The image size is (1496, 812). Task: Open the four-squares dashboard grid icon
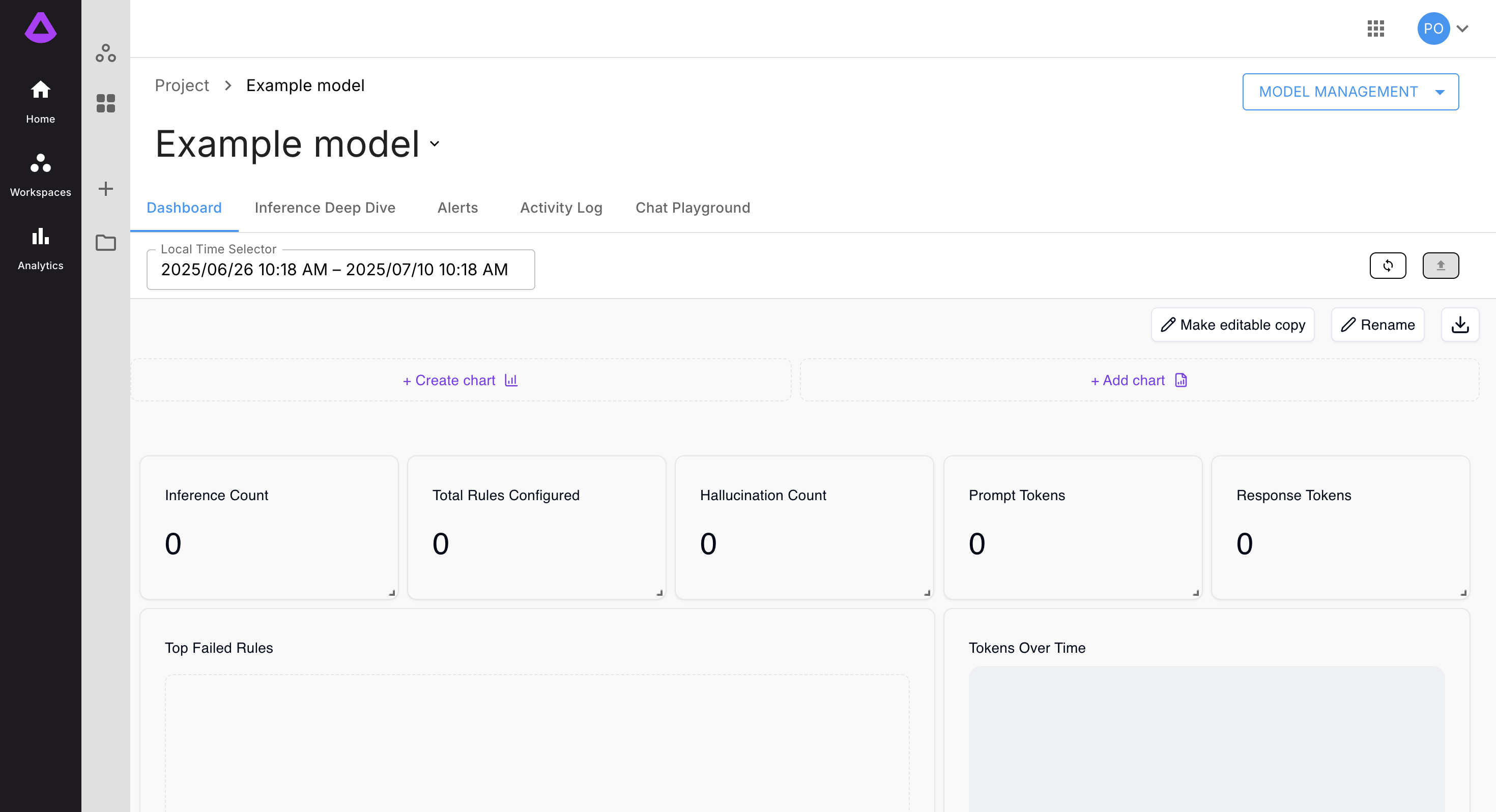click(106, 103)
